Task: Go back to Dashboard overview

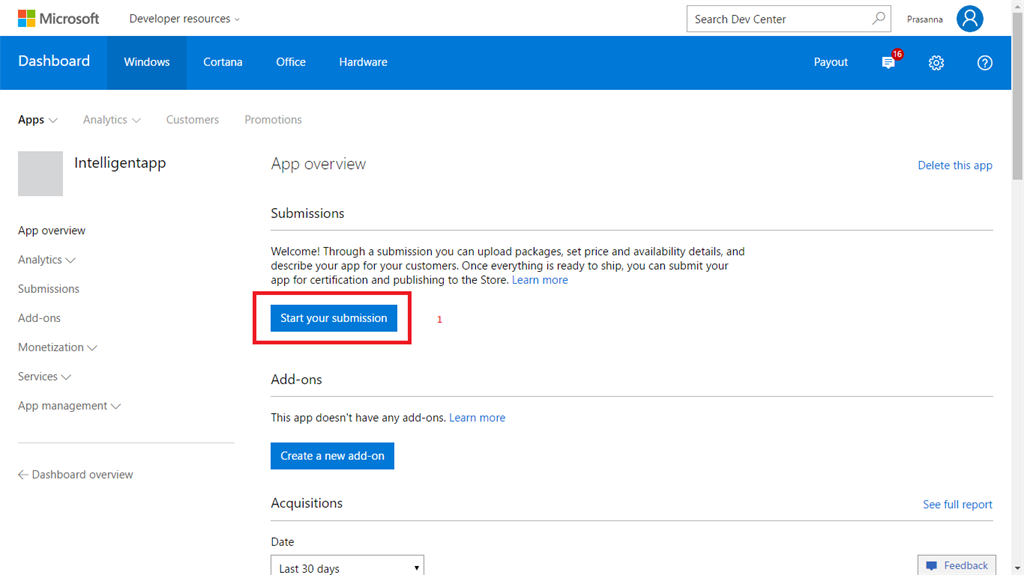Action: pos(75,475)
